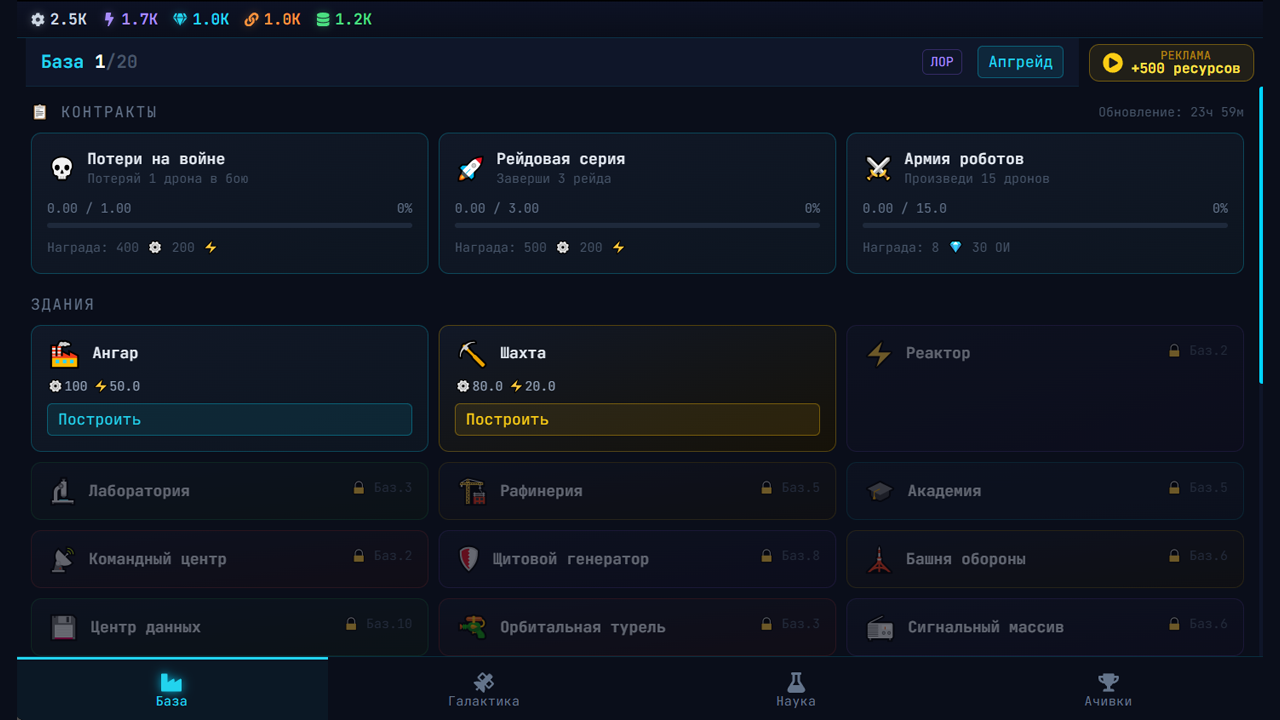Click the gear resource icon in top bar
Screen dimensions: 1280x720
tap(36, 18)
